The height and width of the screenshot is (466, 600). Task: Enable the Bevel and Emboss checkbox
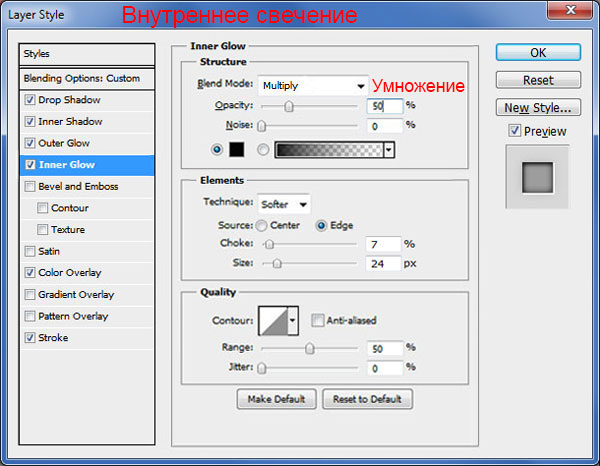[x=30, y=186]
